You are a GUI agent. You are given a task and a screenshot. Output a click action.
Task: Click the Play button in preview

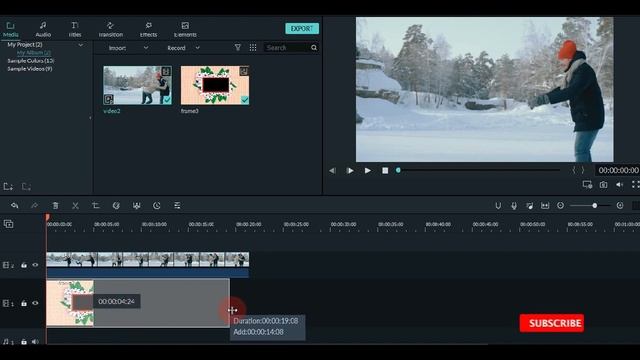click(x=368, y=171)
